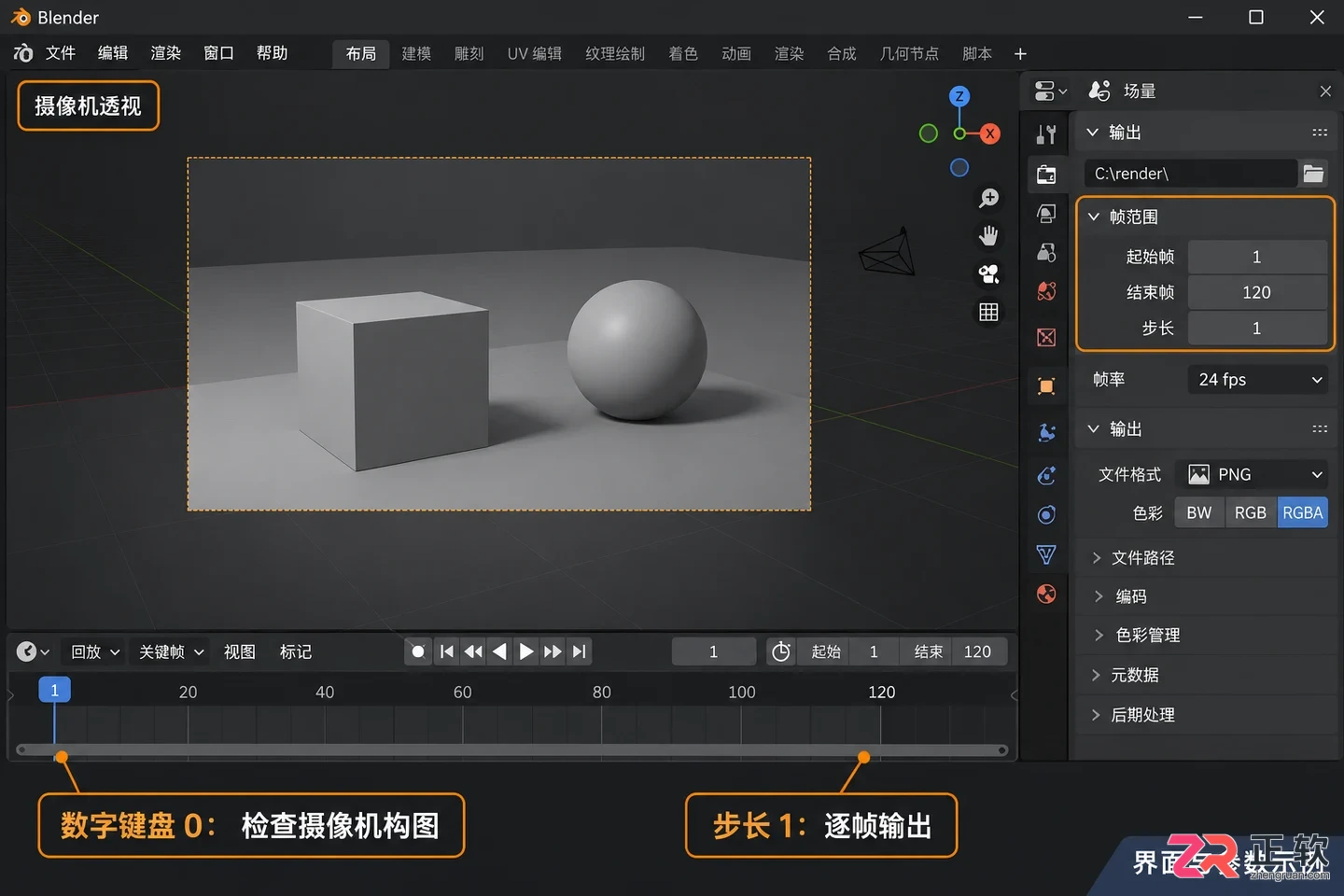1344x896 pixels.
Task: Open the Tool properties tab icon
Action: point(1046,134)
